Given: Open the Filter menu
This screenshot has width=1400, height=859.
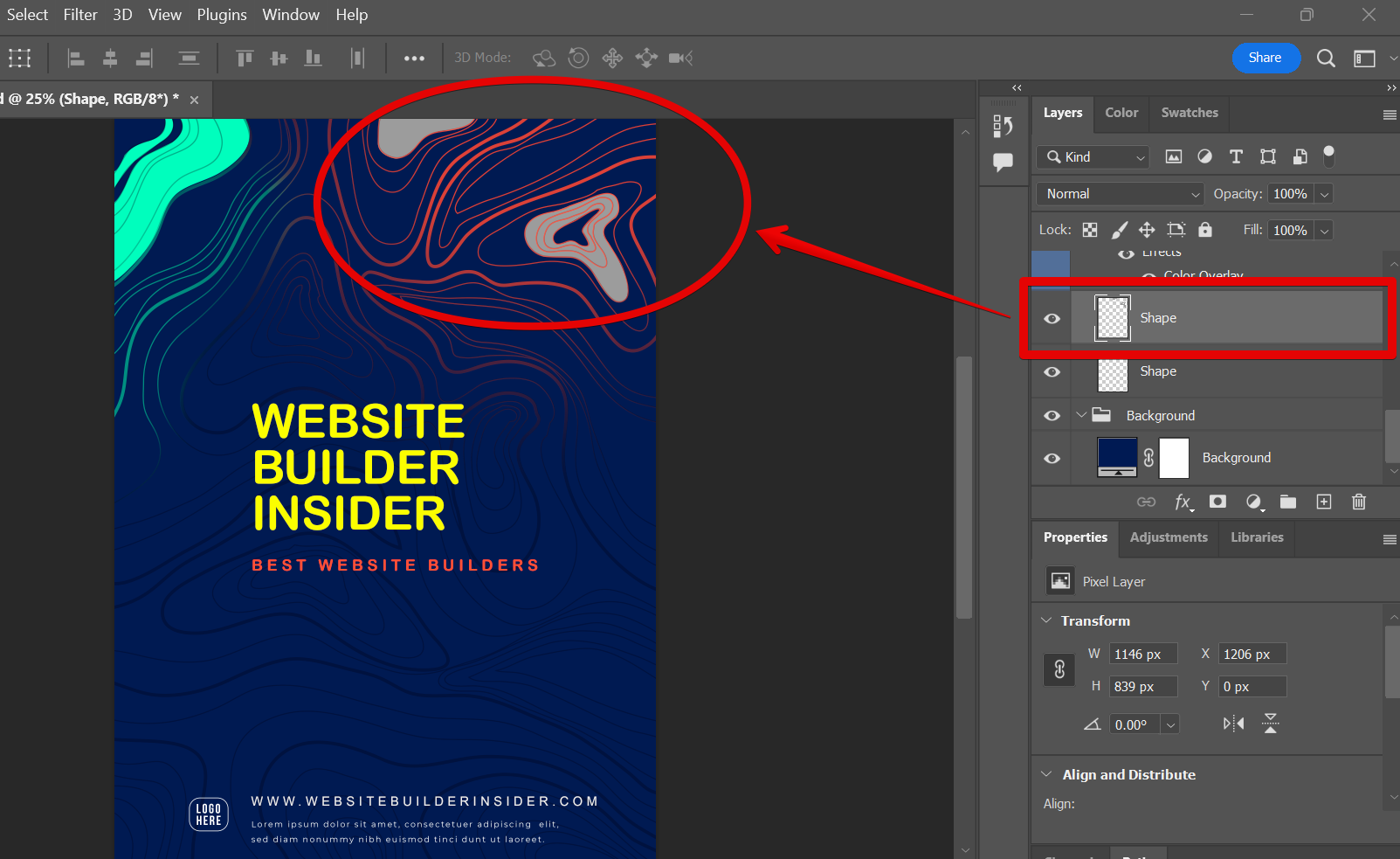Looking at the screenshot, I should pyautogui.click(x=79, y=14).
